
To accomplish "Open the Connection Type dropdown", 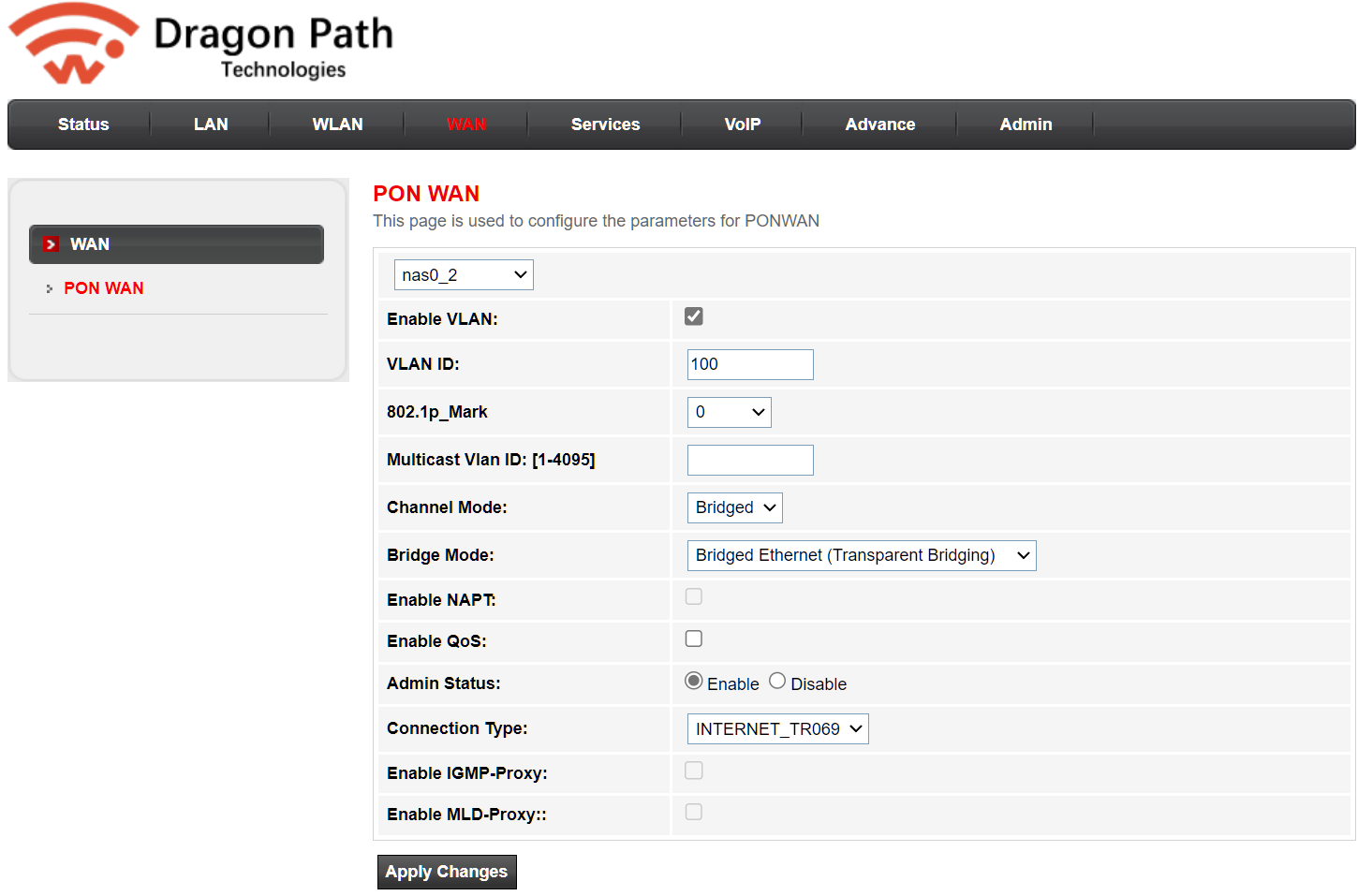I will pos(777,729).
